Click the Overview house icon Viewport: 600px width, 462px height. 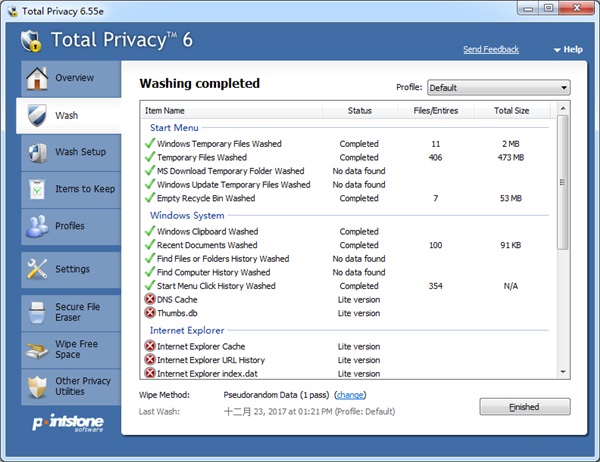coord(37,78)
